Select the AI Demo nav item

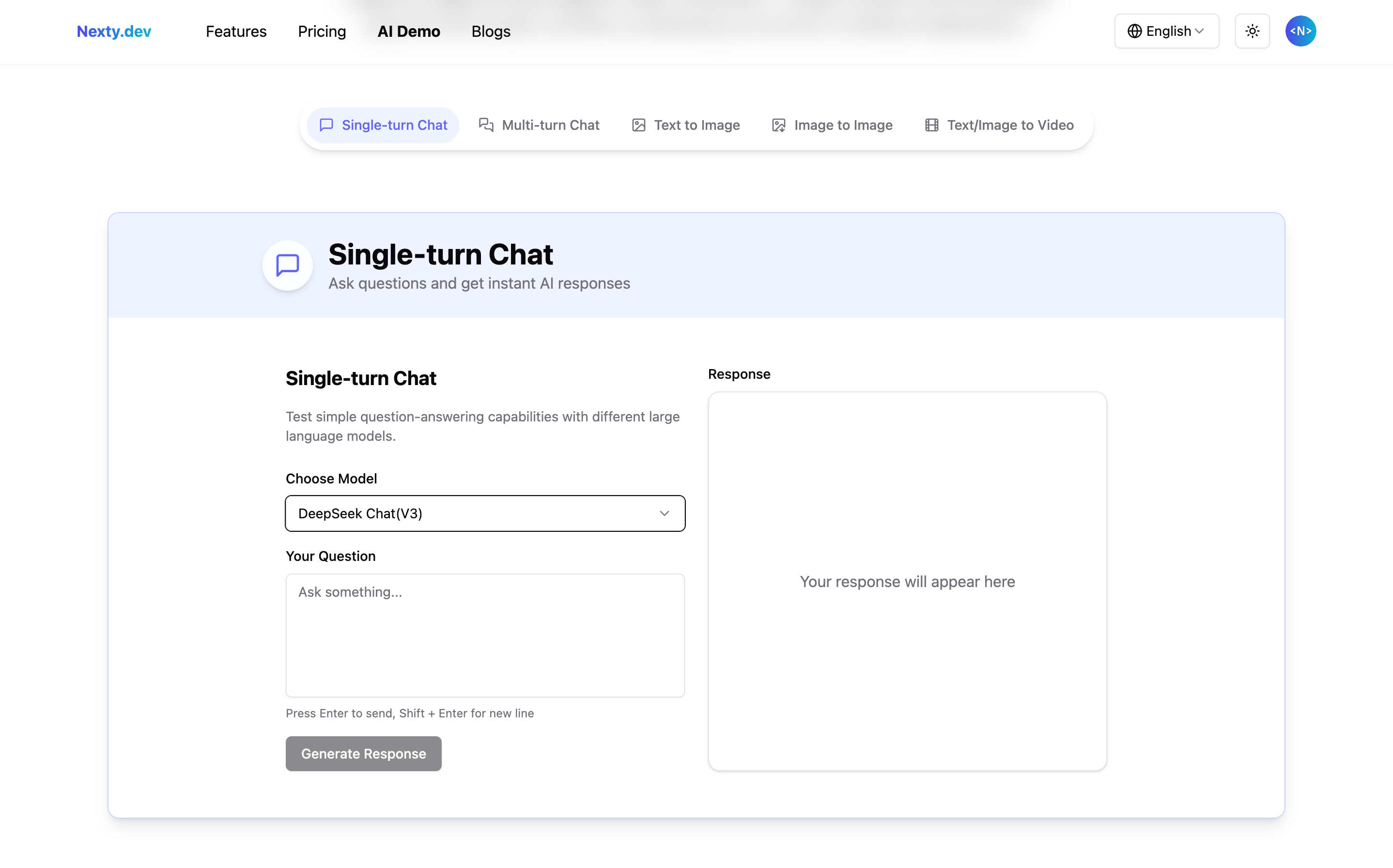(x=409, y=31)
